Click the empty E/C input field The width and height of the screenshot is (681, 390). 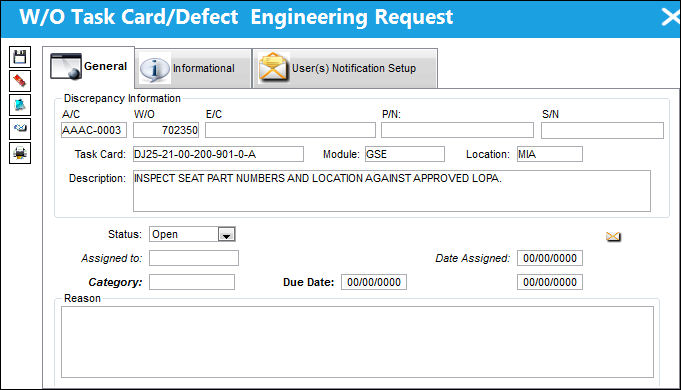[290, 130]
